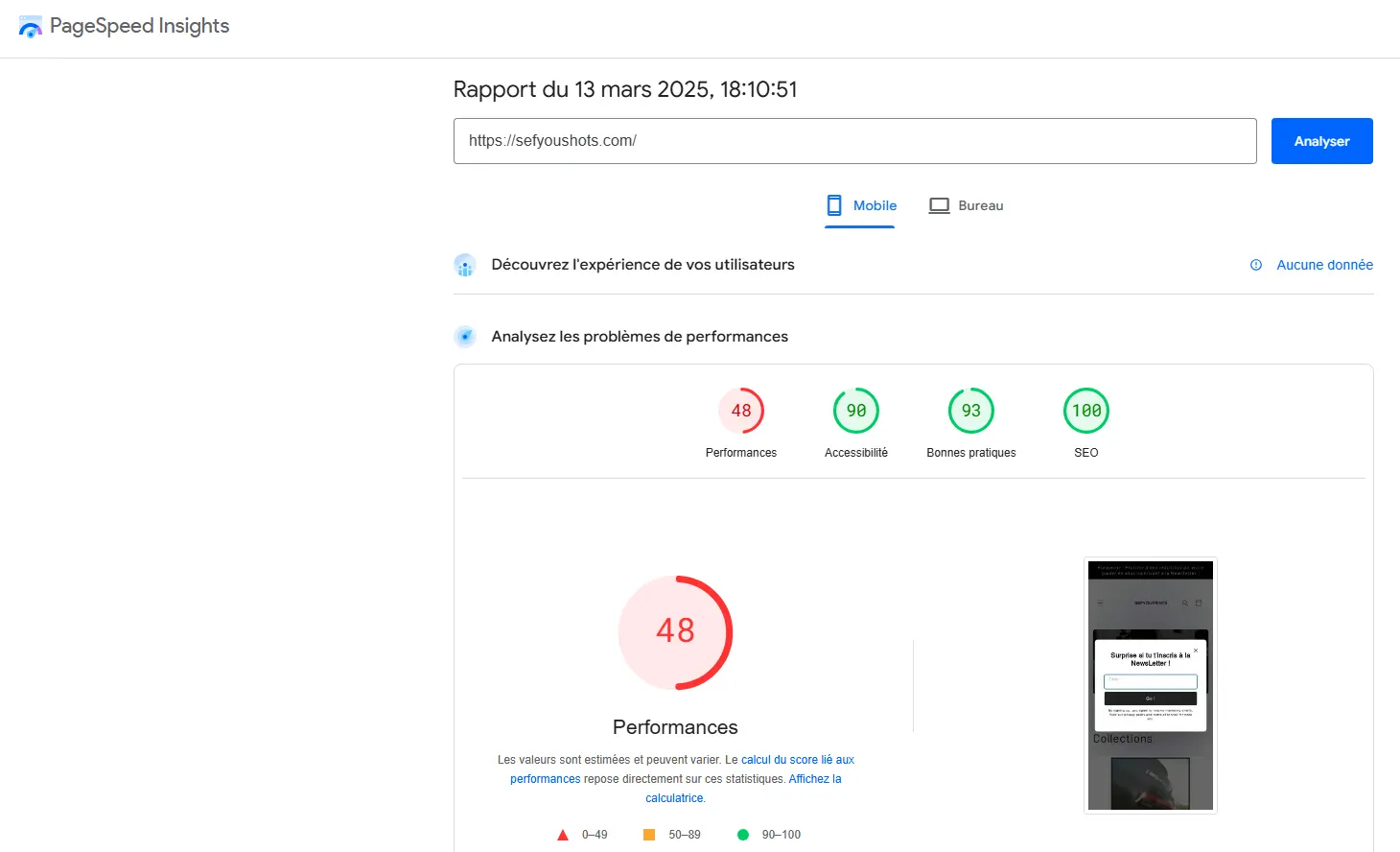The image size is (1400, 852).
Task: Click the Bonnes pratiques score 93 gauge
Action: pos(971,411)
